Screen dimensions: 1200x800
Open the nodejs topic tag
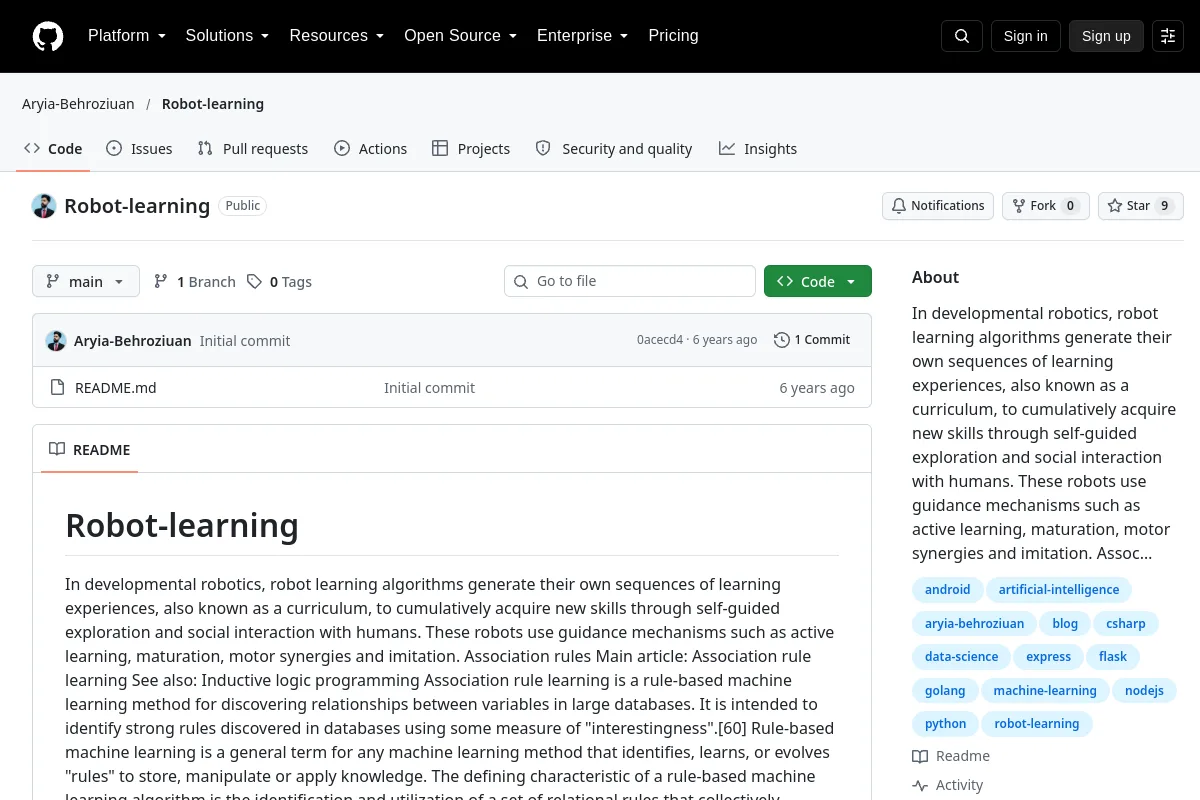(1144, 691)
